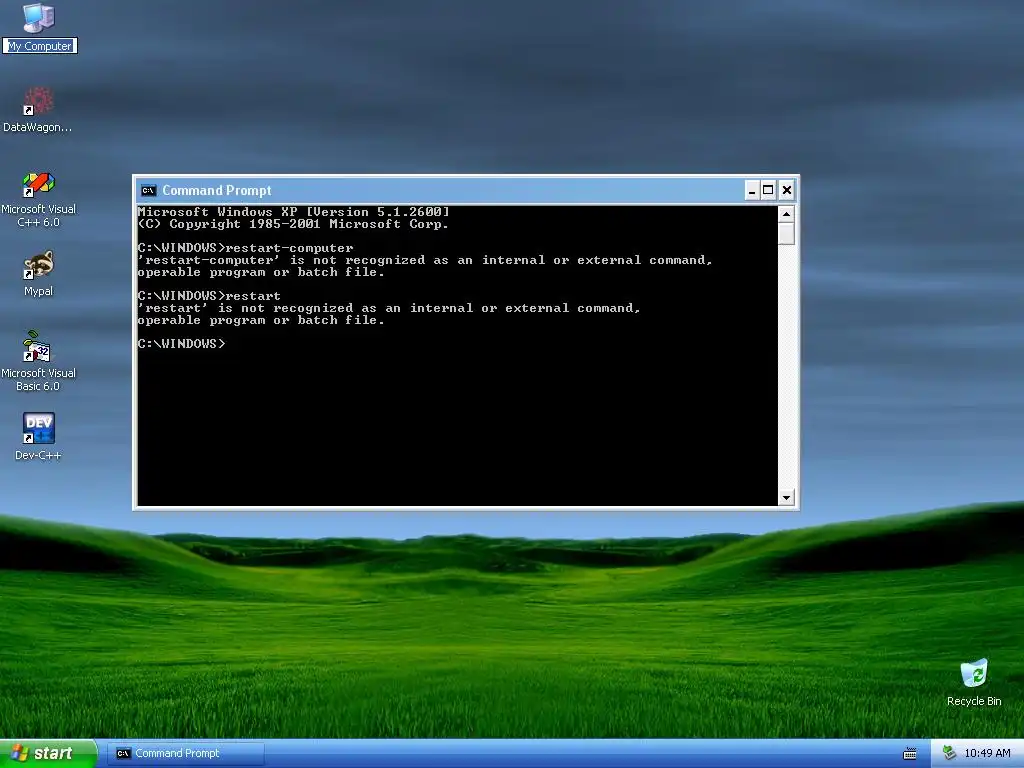Click the C:\WINDOWS>restart command line
The width and height of the screenshot is (1024, 768).
(x=209, y=296)
